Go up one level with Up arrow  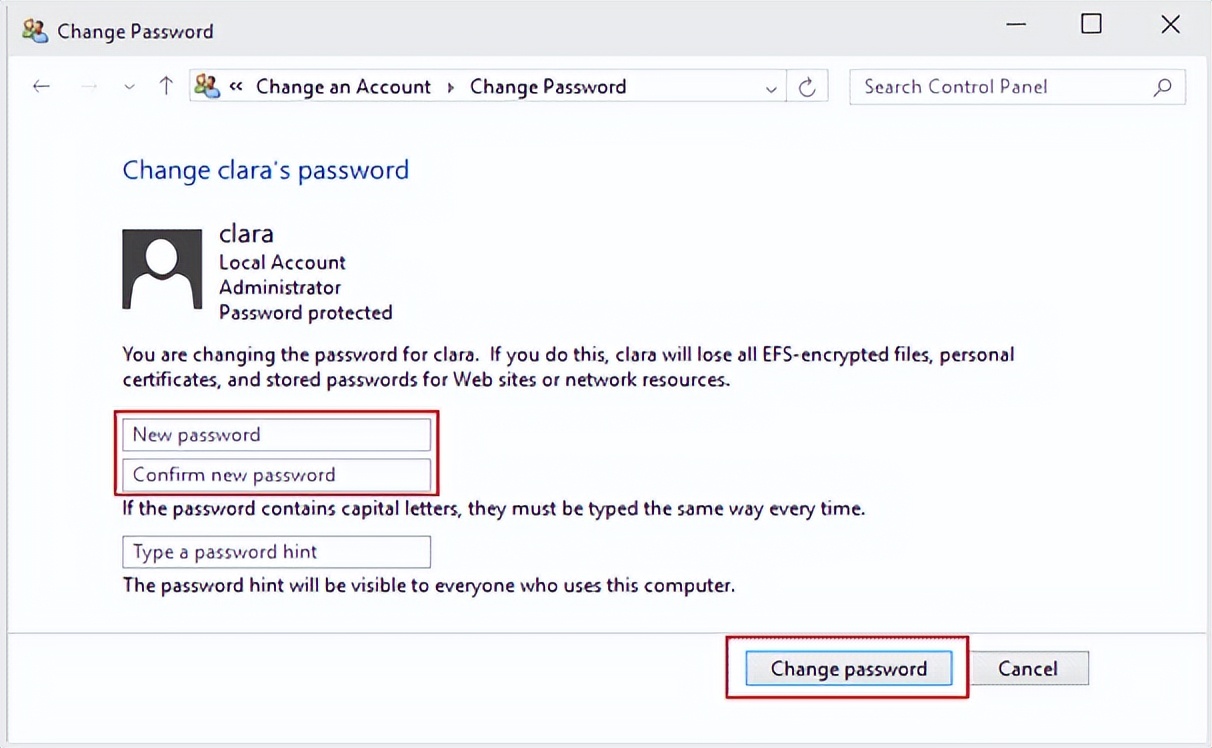[166, 86]
